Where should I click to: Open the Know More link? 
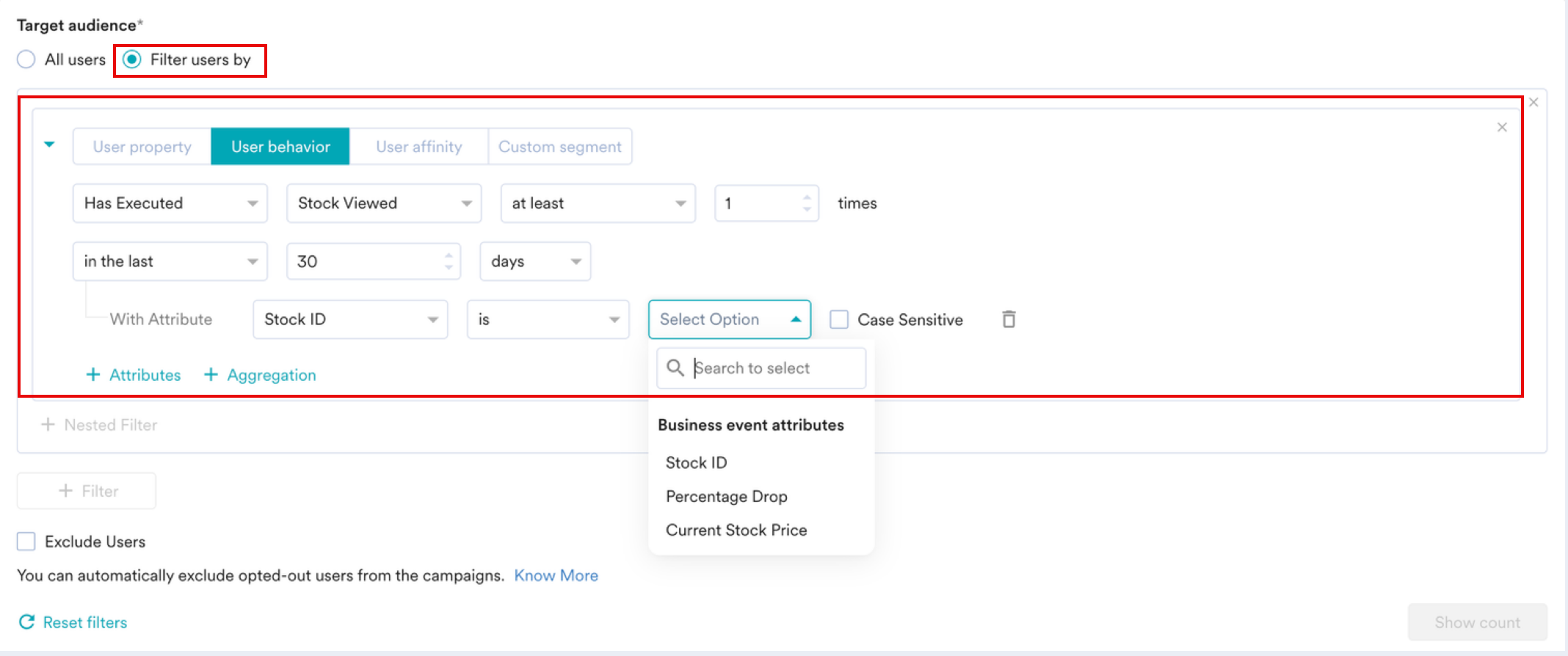point(556,575)
